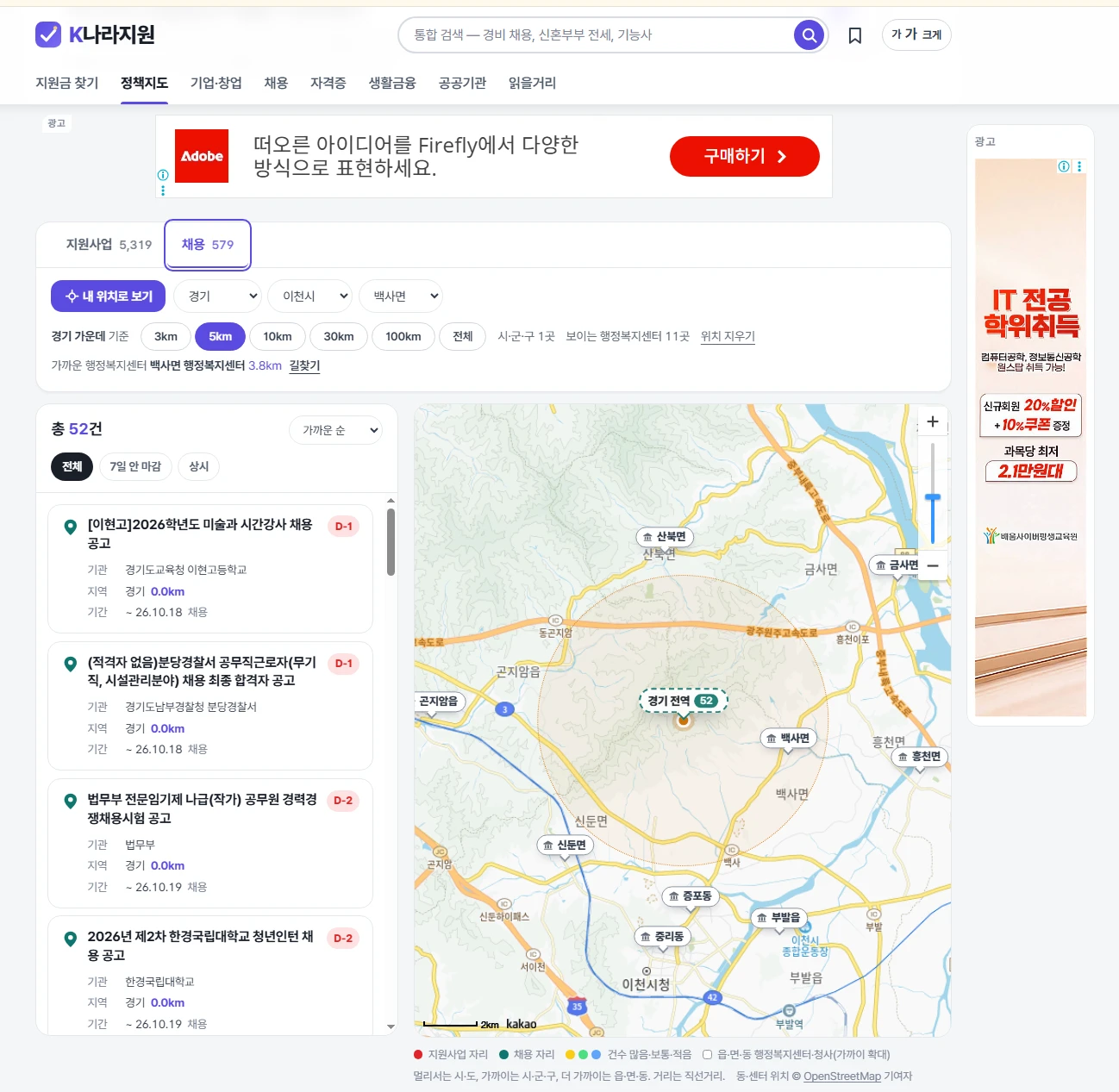Click the 신둔면 office marker on map
1119x1092 pixels.
565,846
